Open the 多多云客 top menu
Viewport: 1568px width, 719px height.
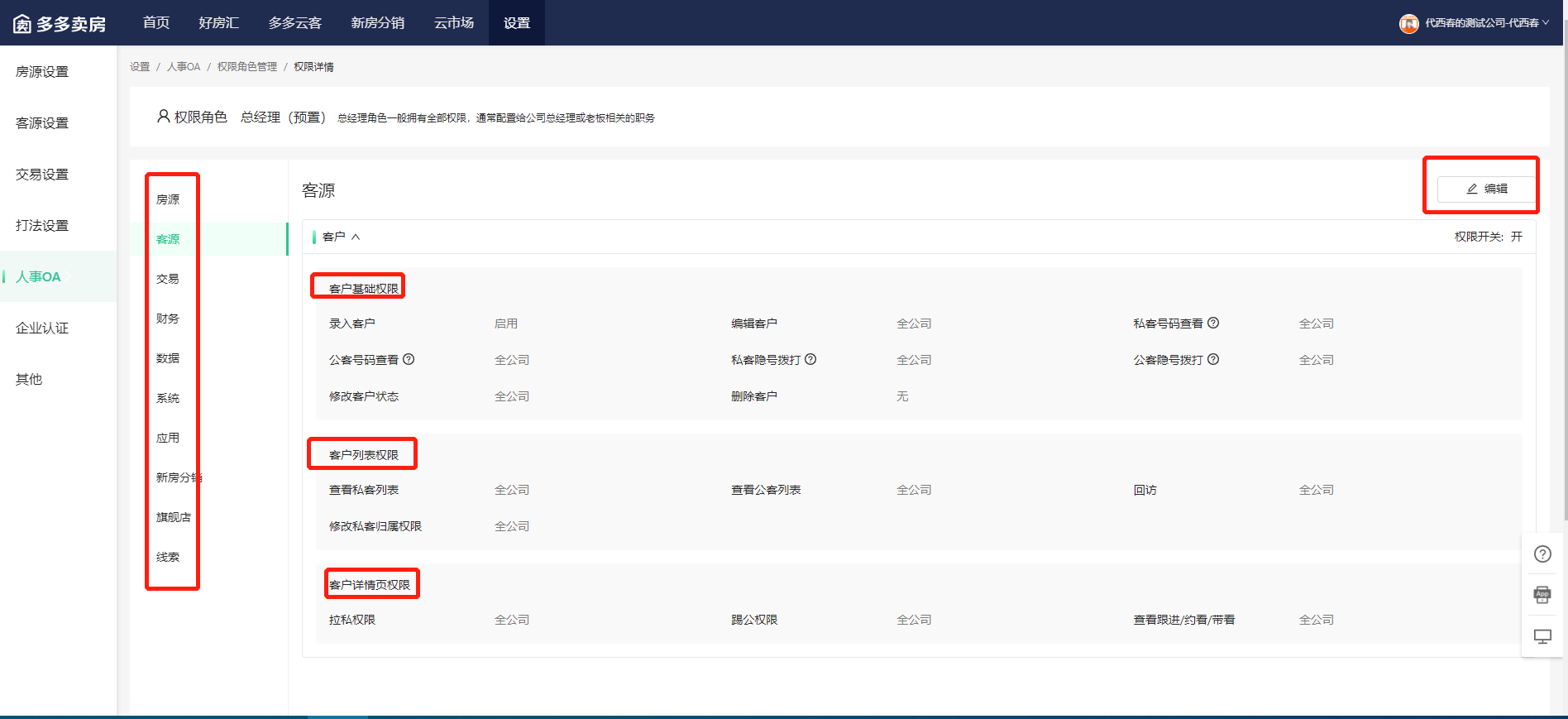tap(295, 23)
